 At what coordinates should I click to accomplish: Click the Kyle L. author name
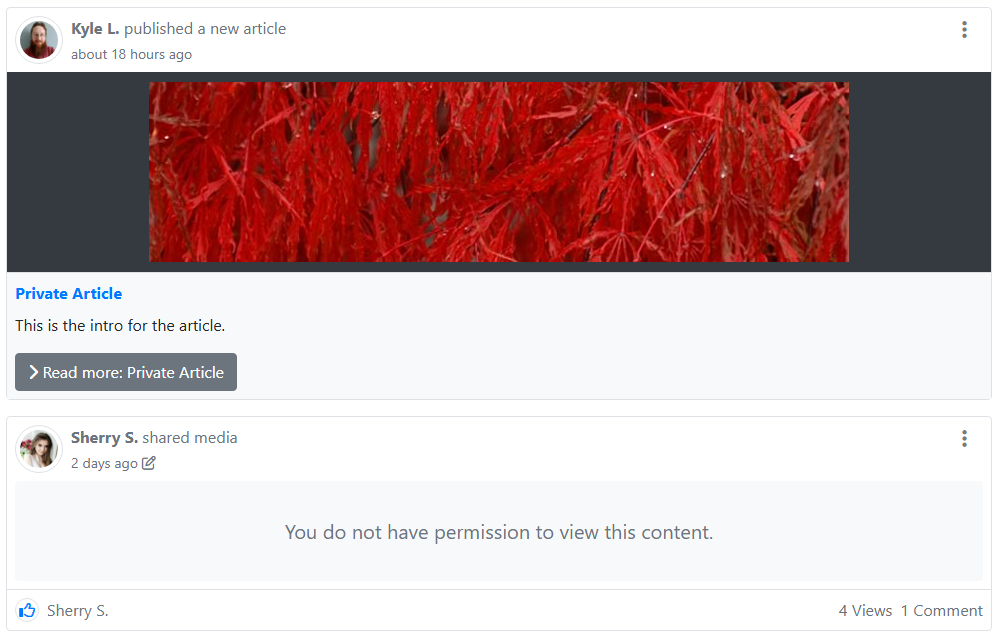pos(95,29)
